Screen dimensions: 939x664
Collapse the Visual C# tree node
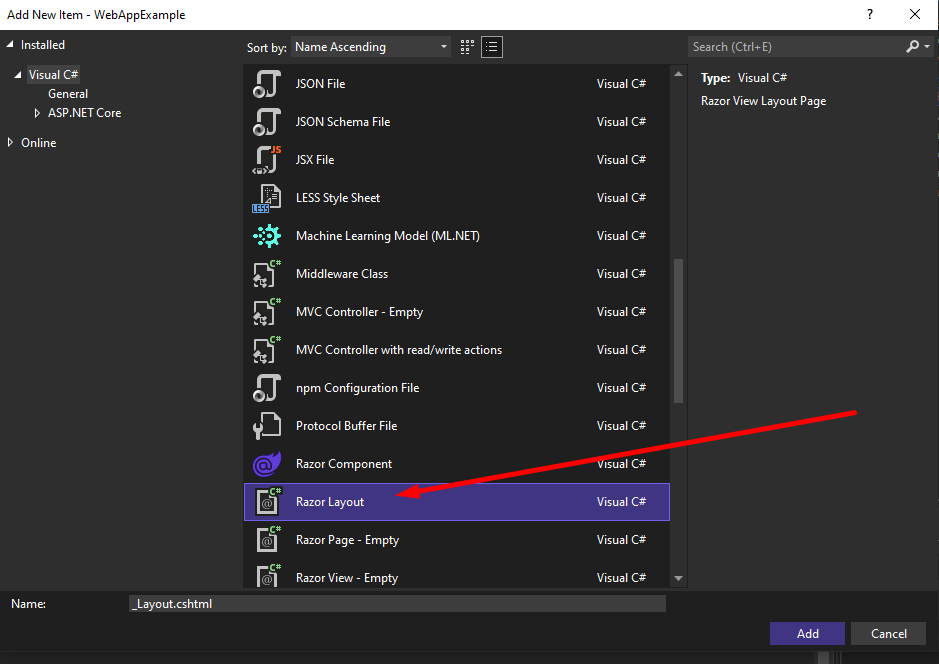click(18, 75)
